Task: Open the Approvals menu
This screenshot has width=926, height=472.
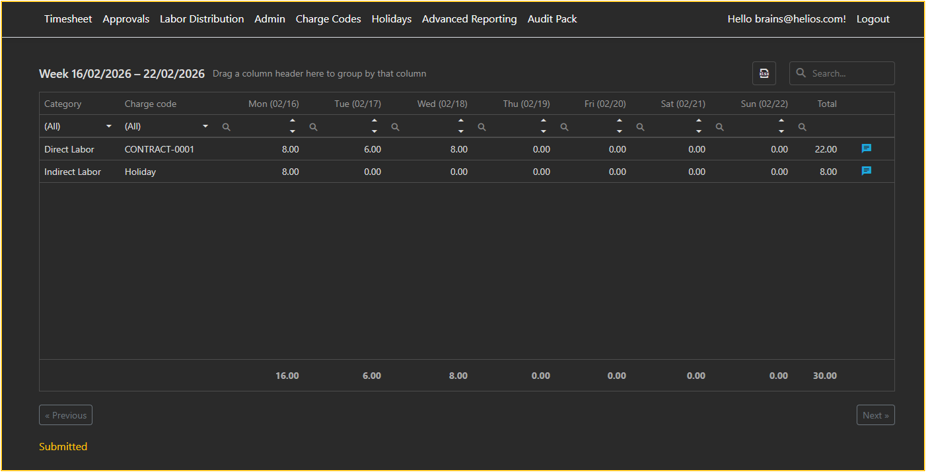Action: [126, 19]
